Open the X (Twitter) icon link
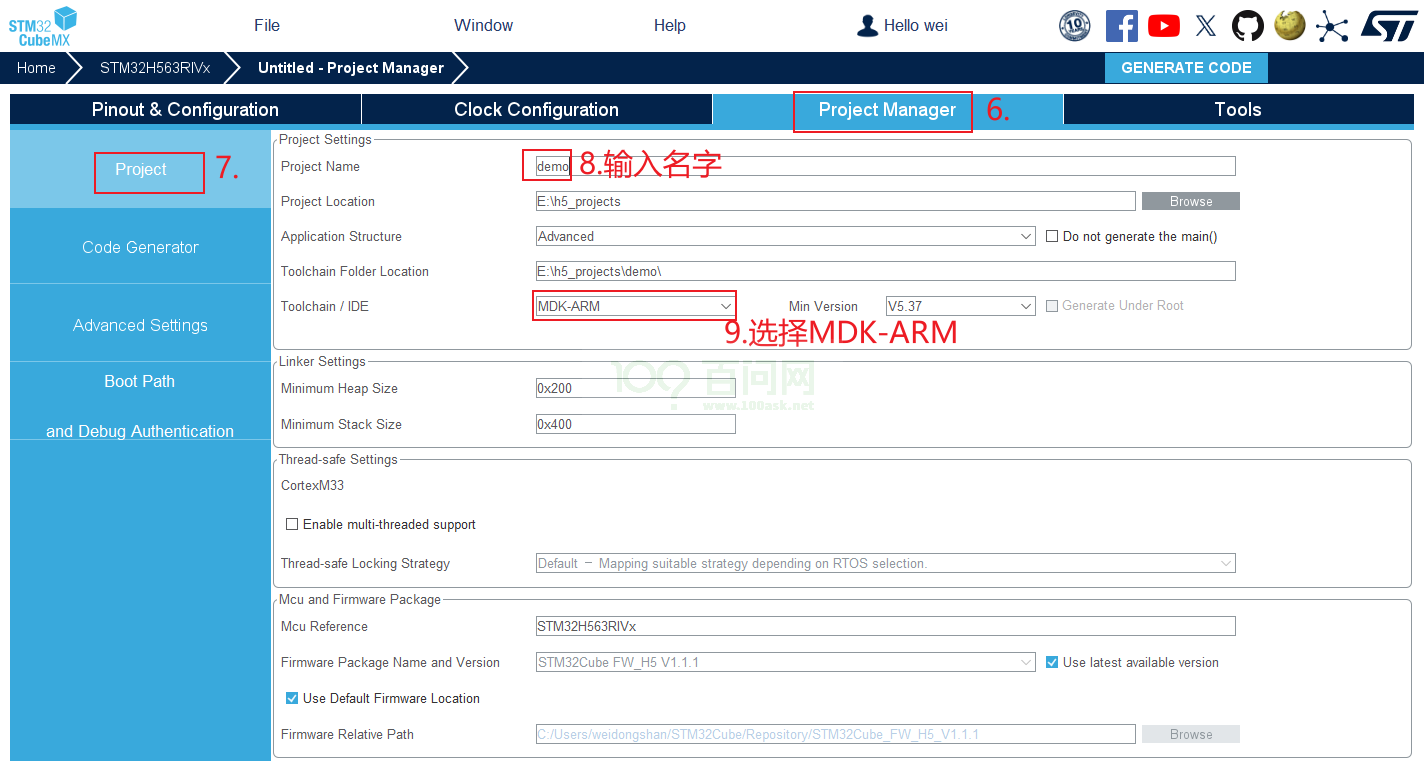 pyautogui.click(x=1206, y=26)
